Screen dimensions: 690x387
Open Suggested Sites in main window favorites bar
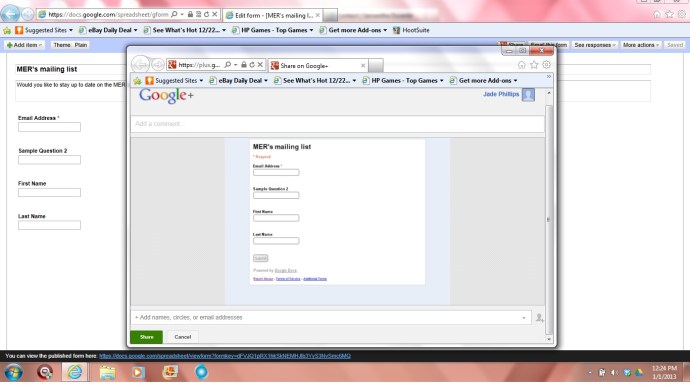coord(44,30)
